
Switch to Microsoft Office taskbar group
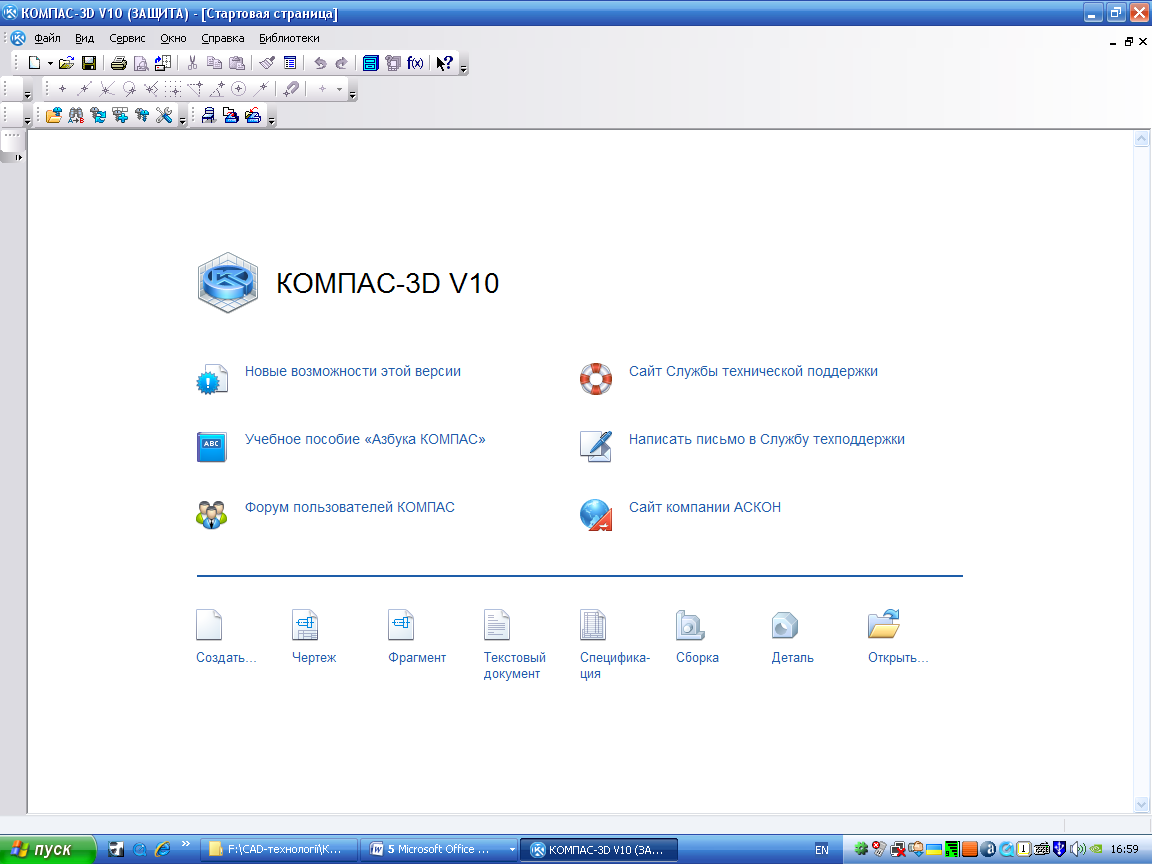click(440, 850)
